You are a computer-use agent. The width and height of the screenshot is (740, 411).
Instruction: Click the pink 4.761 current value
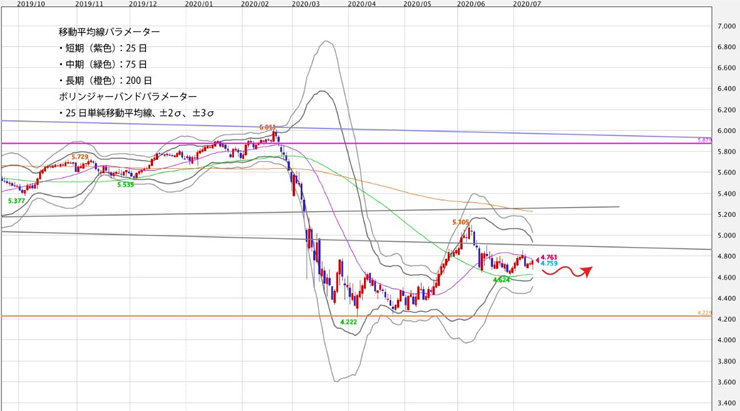point(549,257)
